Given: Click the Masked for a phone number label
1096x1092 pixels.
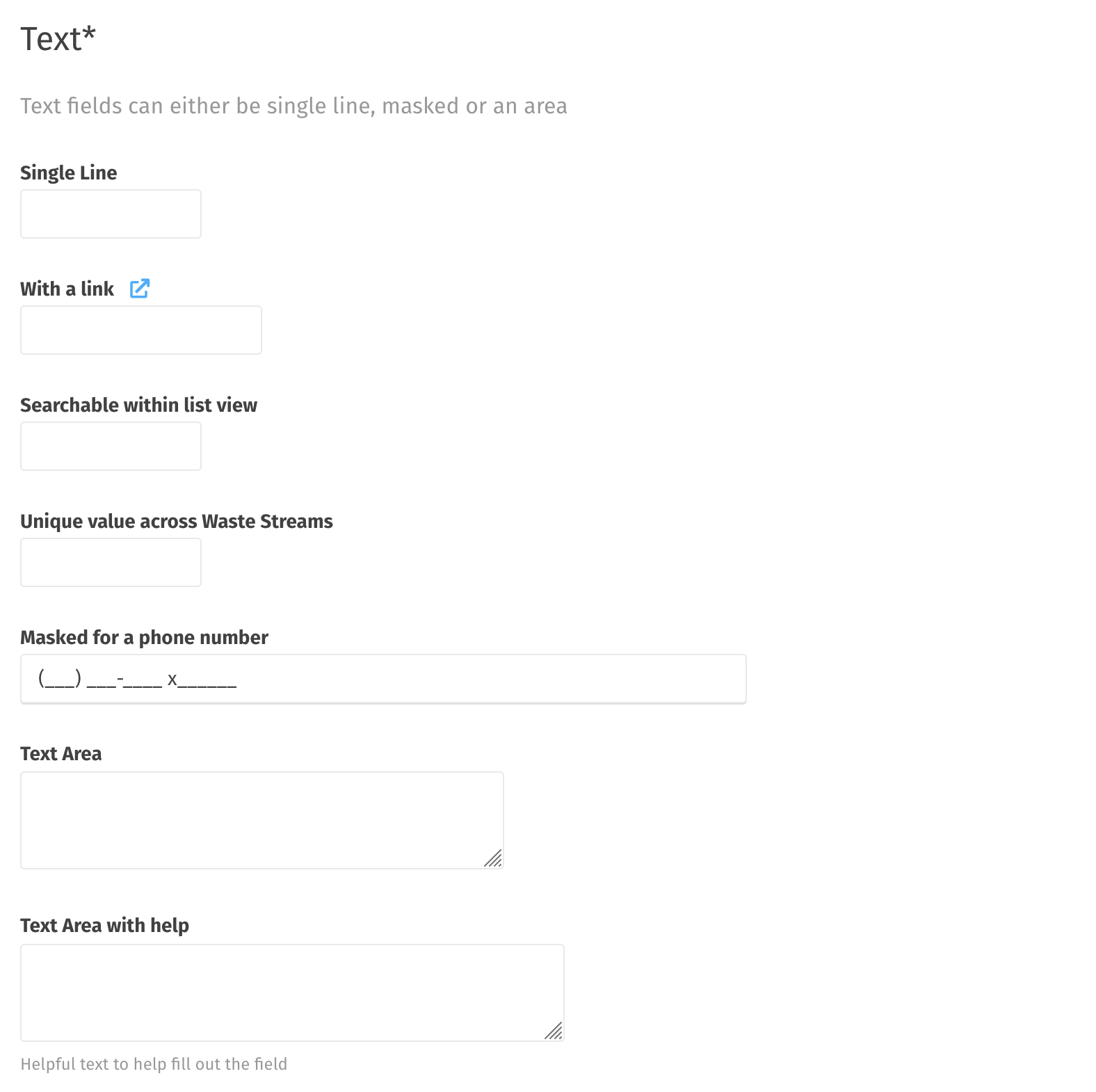Looking at the screenshot, I should 144,637.
